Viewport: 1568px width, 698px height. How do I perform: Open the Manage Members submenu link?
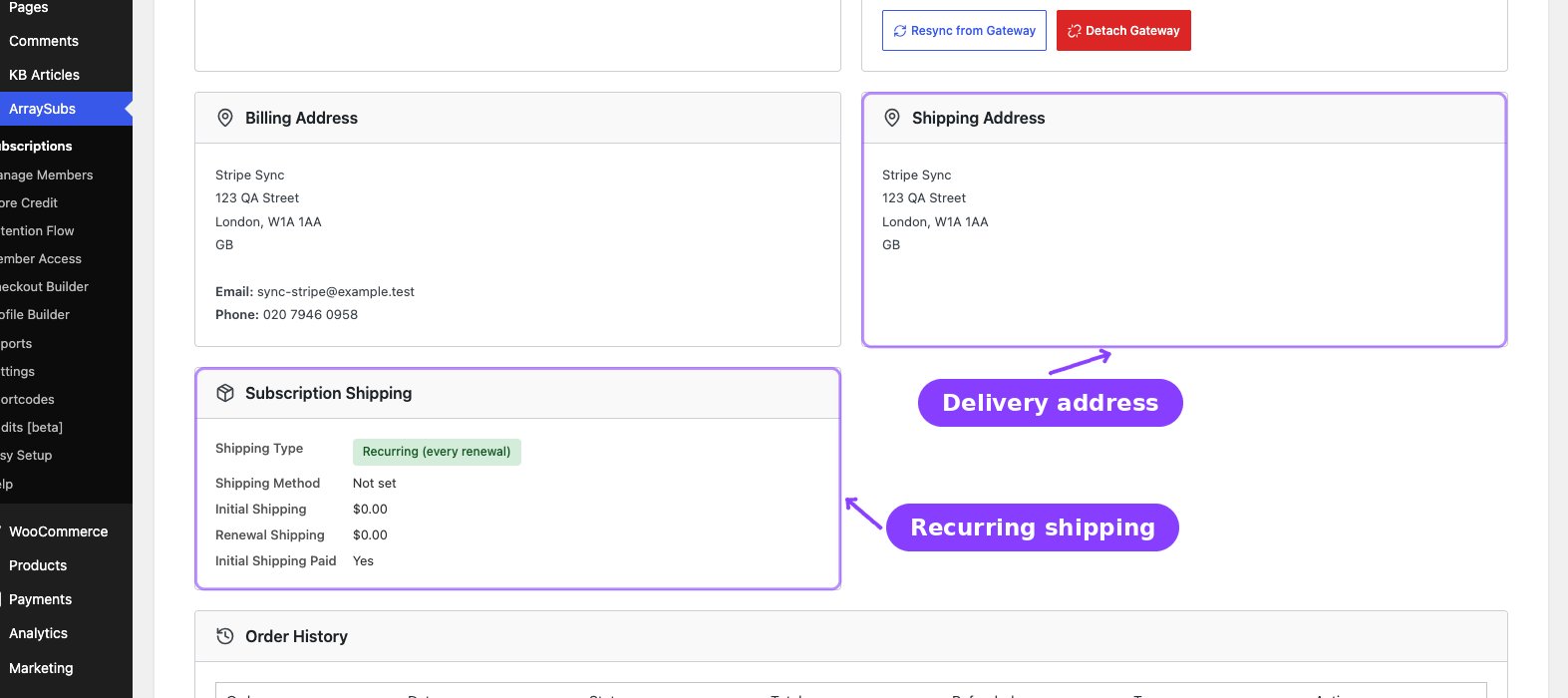pos(46,174)
